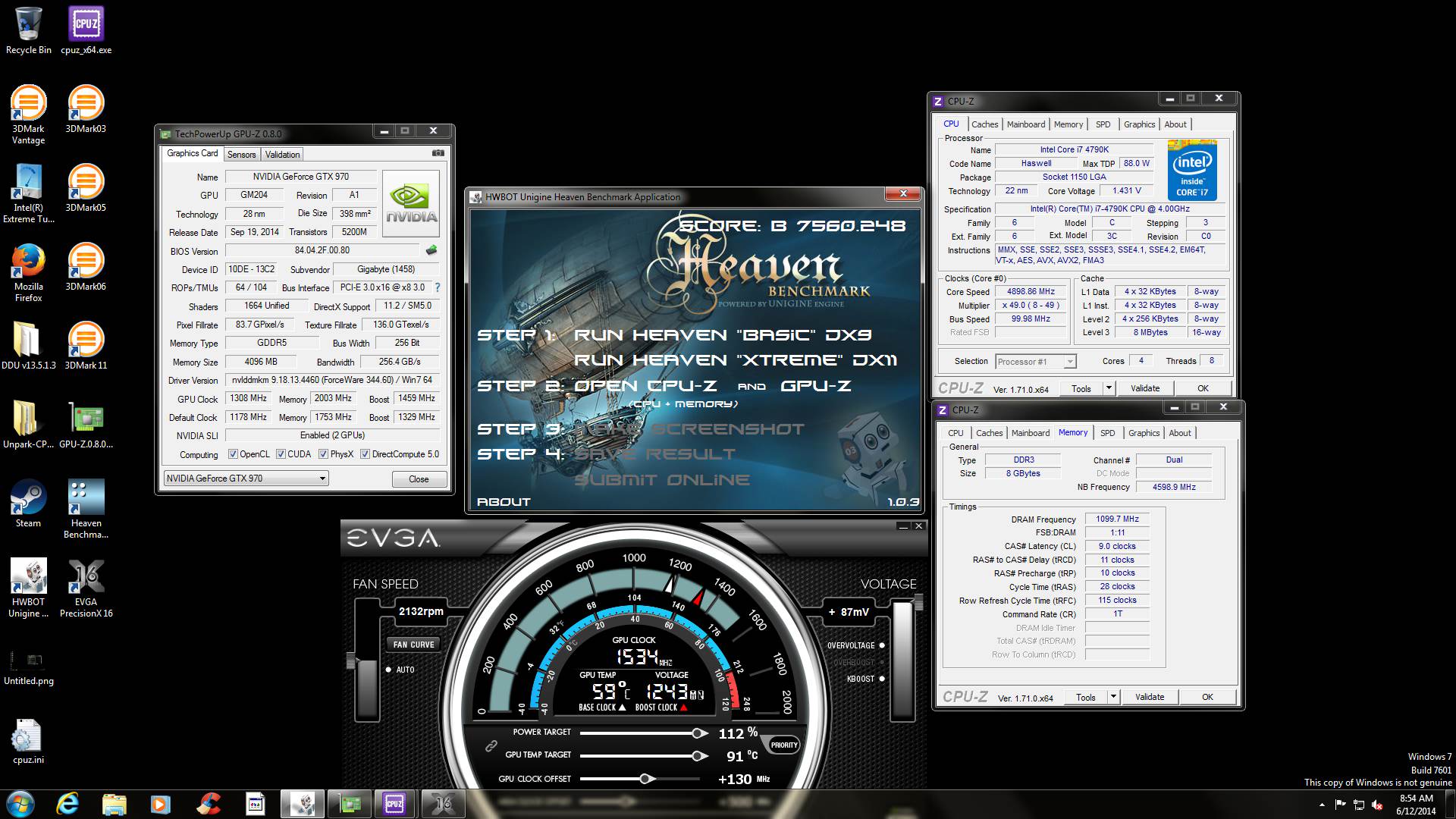The width and height of the screenshot is (1456, 819).
Task: Click SUBMIT ONLINE in HWBOT Heaven
Action: point(662,480)
